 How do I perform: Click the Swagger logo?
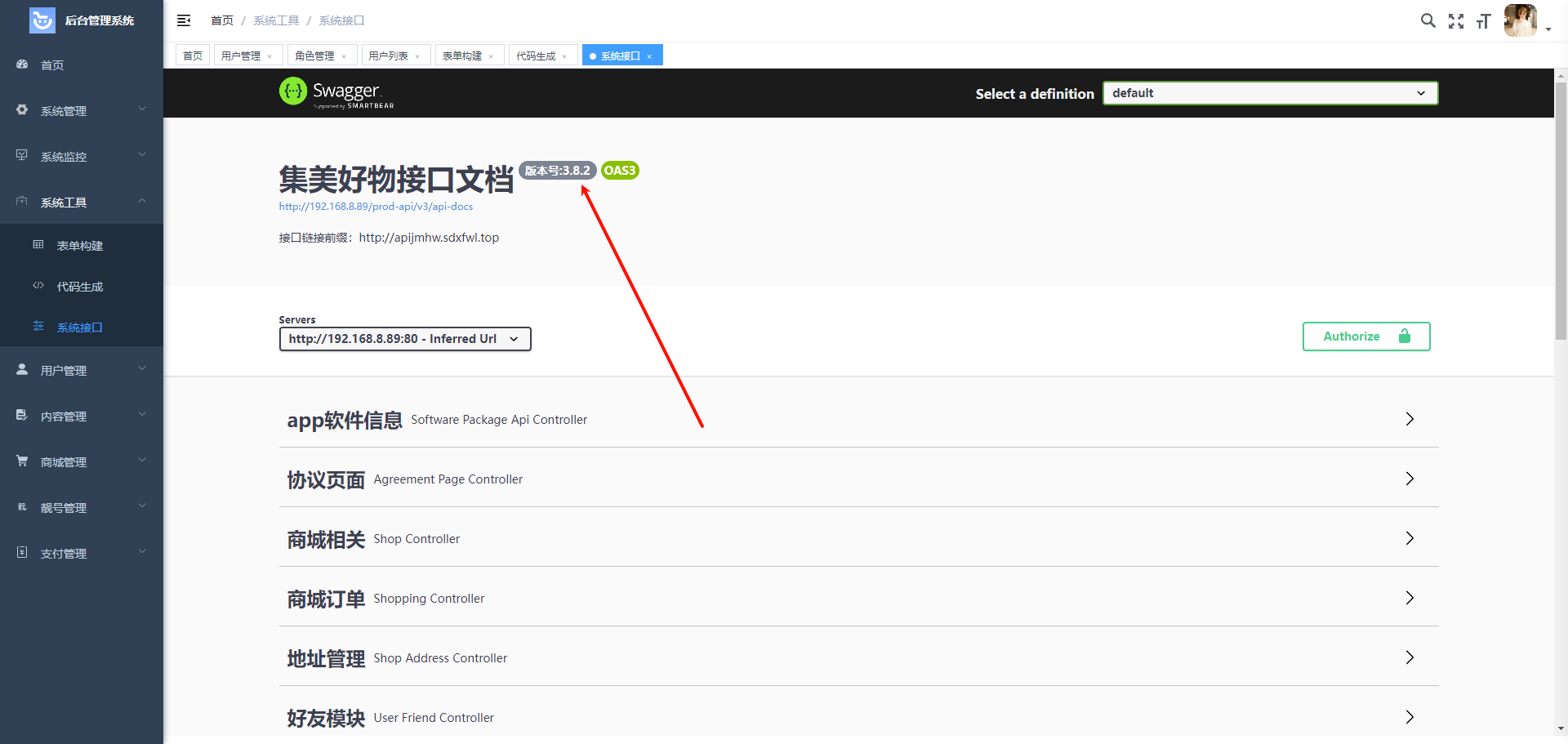pos(336,92)
